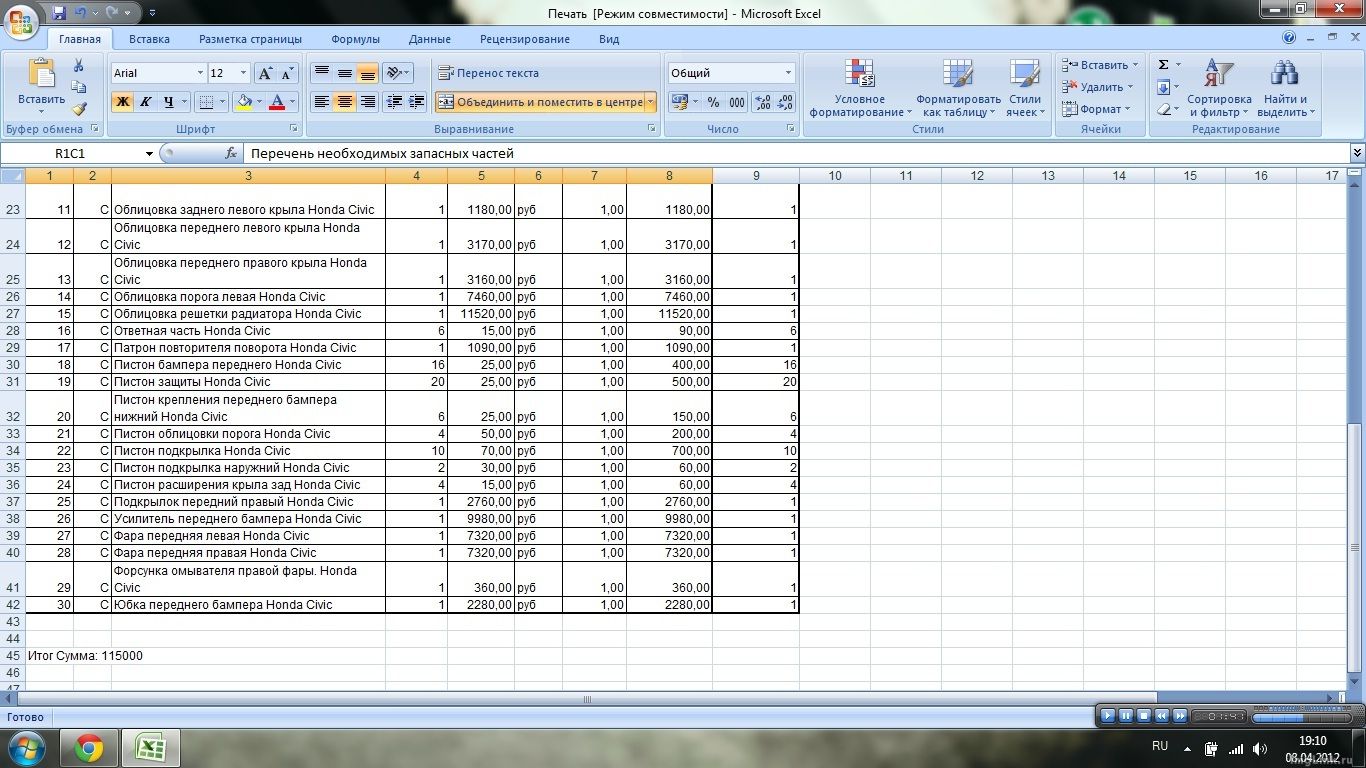Viewport: 1366px width, 768px height.
Task: Decrease font size with the small A icon
Action: tap(287, 73)
